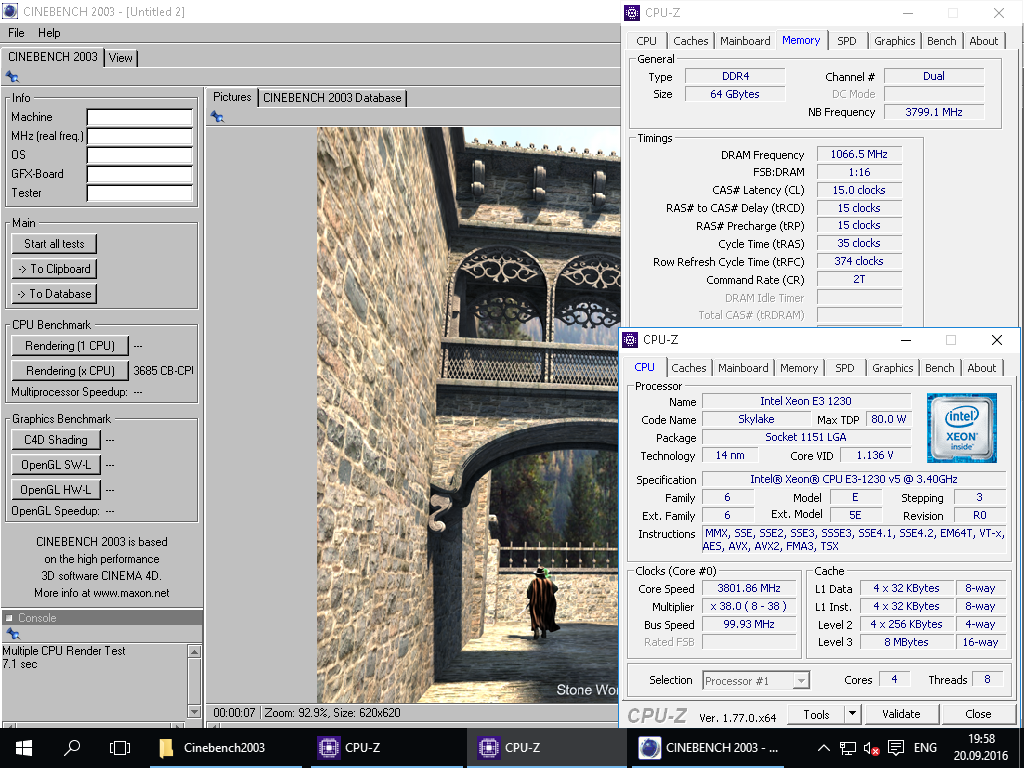Click the Console panel header square icon
This screenshot has width=1024, height=768.
(x=9, y=618)
